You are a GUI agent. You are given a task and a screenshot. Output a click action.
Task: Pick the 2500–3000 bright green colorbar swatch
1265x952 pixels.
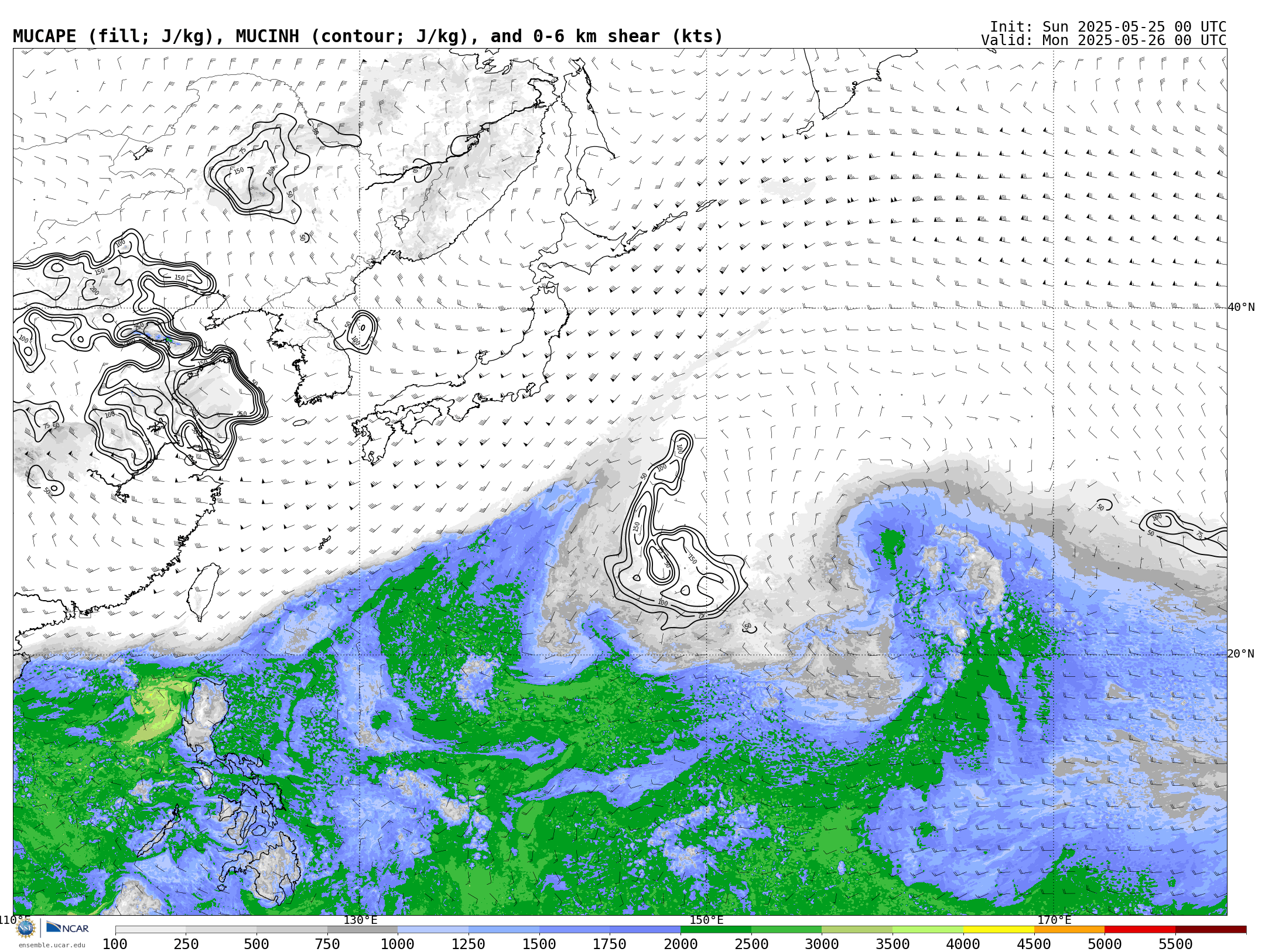tap(787, 930)
